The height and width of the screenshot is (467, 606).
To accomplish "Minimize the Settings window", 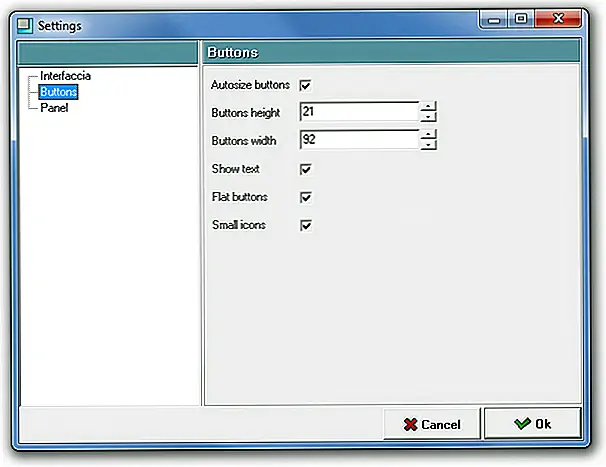I will tap(494, 19).
